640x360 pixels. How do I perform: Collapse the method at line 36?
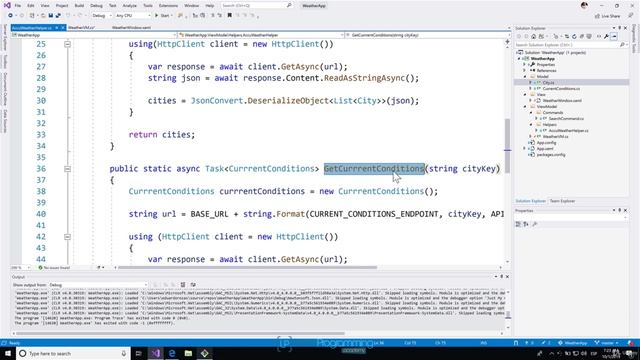pyautogui.click(x=67, y=169)
